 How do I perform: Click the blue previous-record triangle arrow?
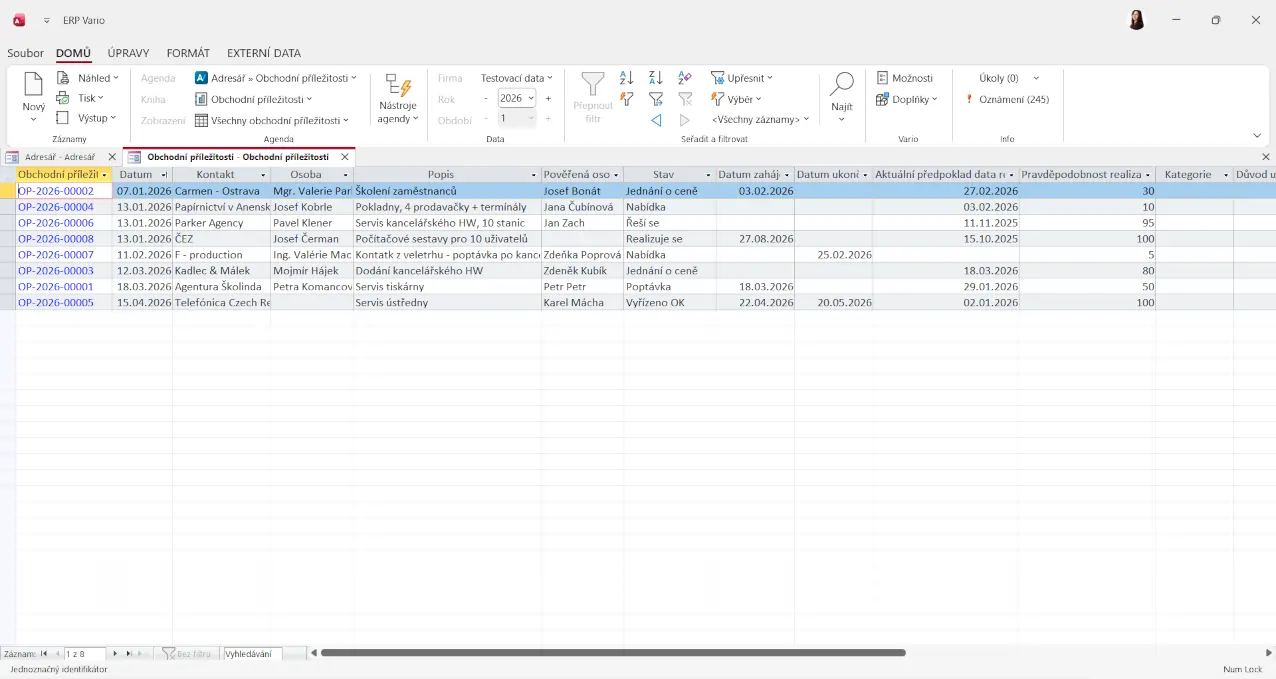click(656, 120)
